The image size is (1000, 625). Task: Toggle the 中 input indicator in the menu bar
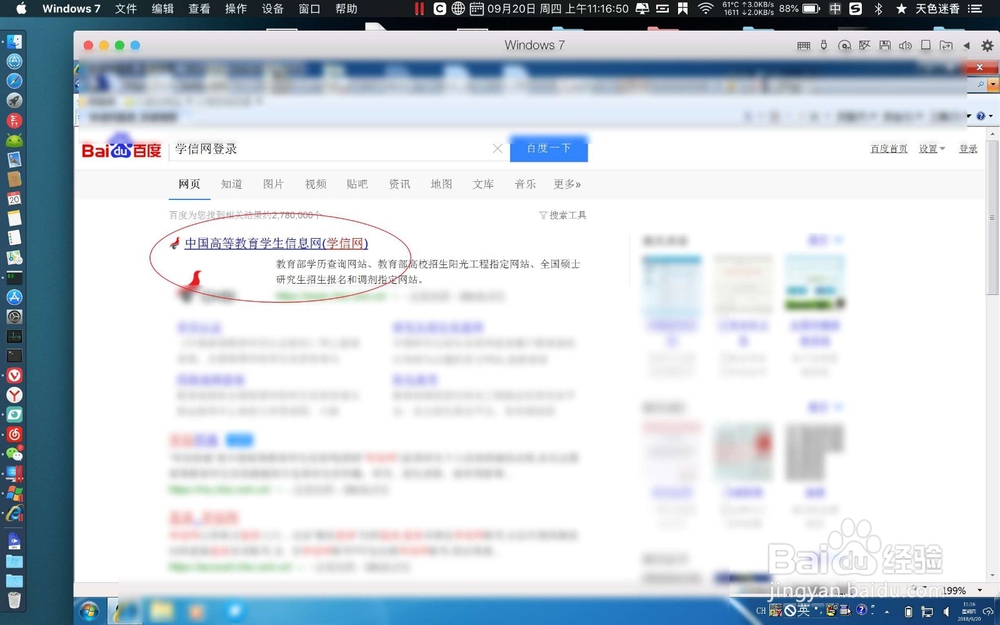pos(834,9)
